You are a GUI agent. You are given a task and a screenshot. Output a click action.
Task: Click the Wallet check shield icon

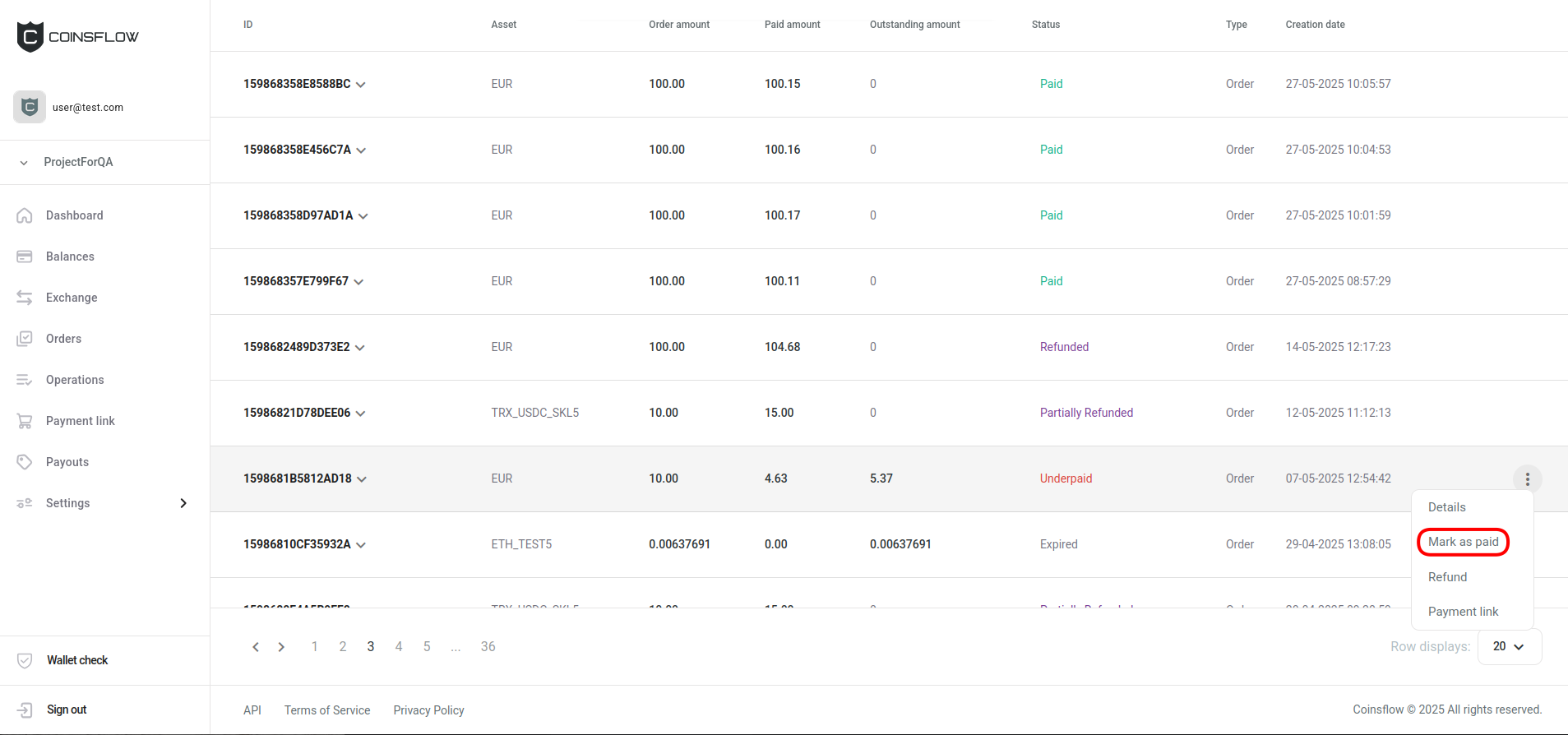[x=25, y=660]
